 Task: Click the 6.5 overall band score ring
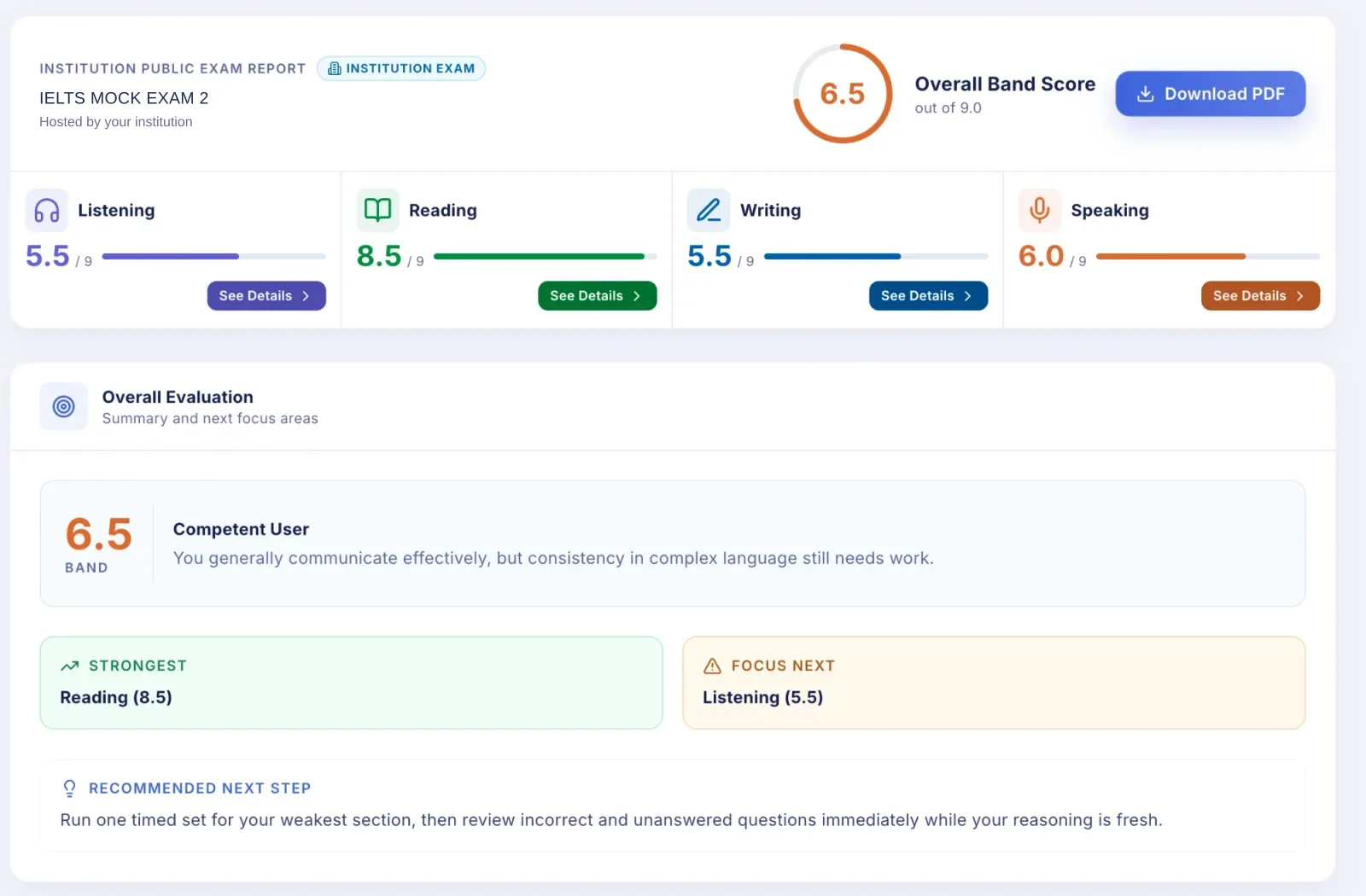(843, 94)
